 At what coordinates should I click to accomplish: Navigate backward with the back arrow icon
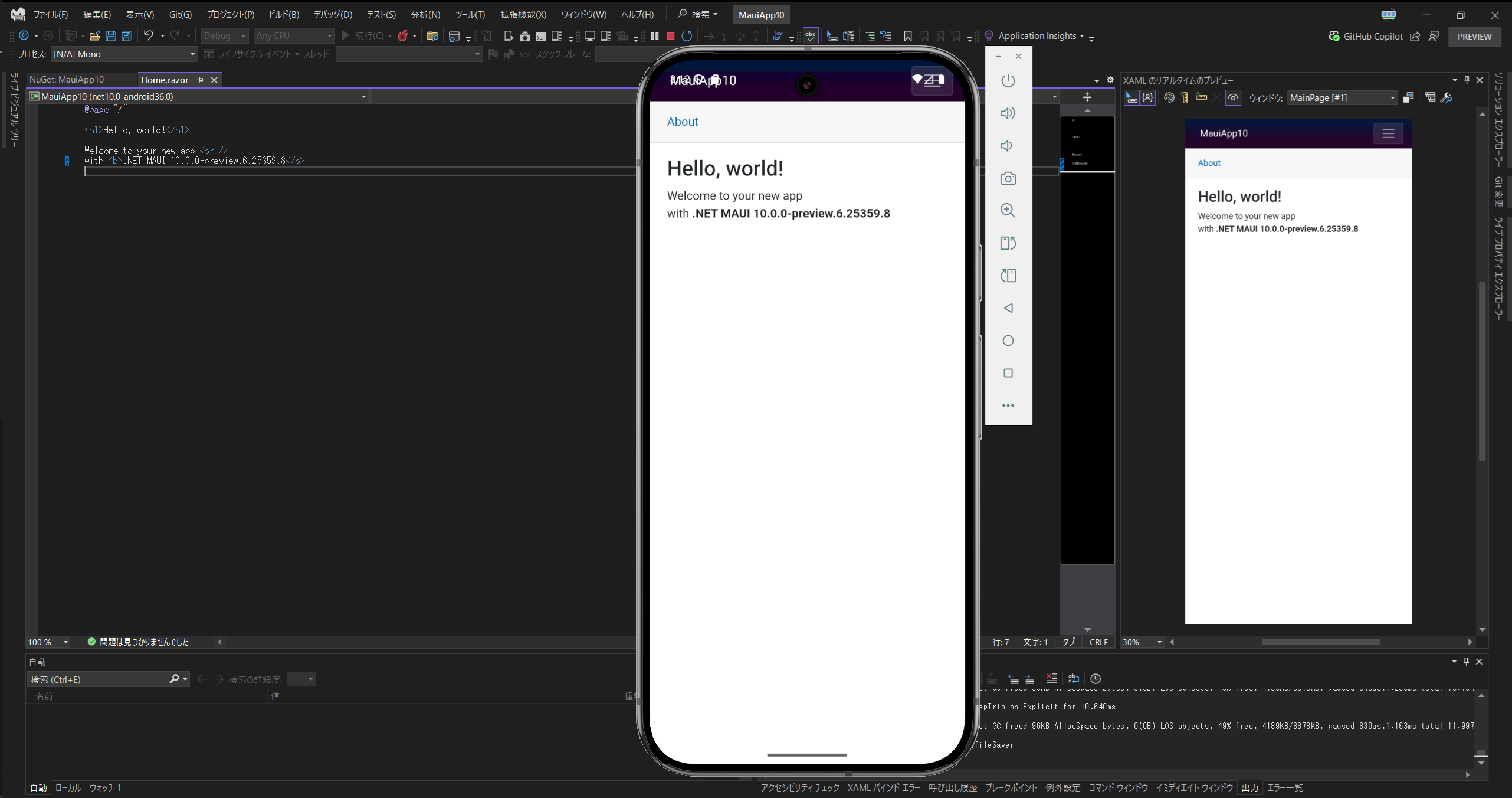coord(24,36)
